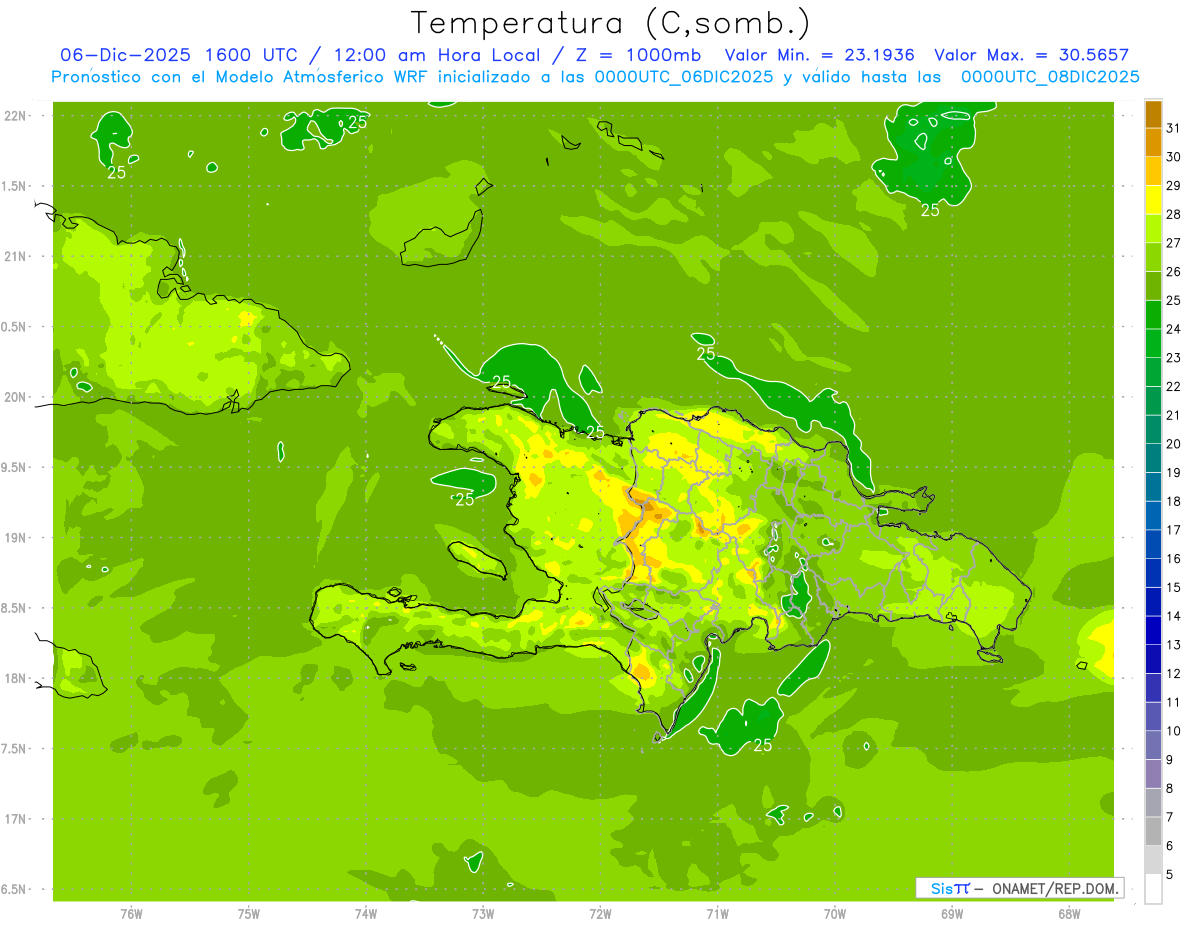Select the '7.5N' latitude tick label
The image size is (1200, 927).
tap(15, 749)
